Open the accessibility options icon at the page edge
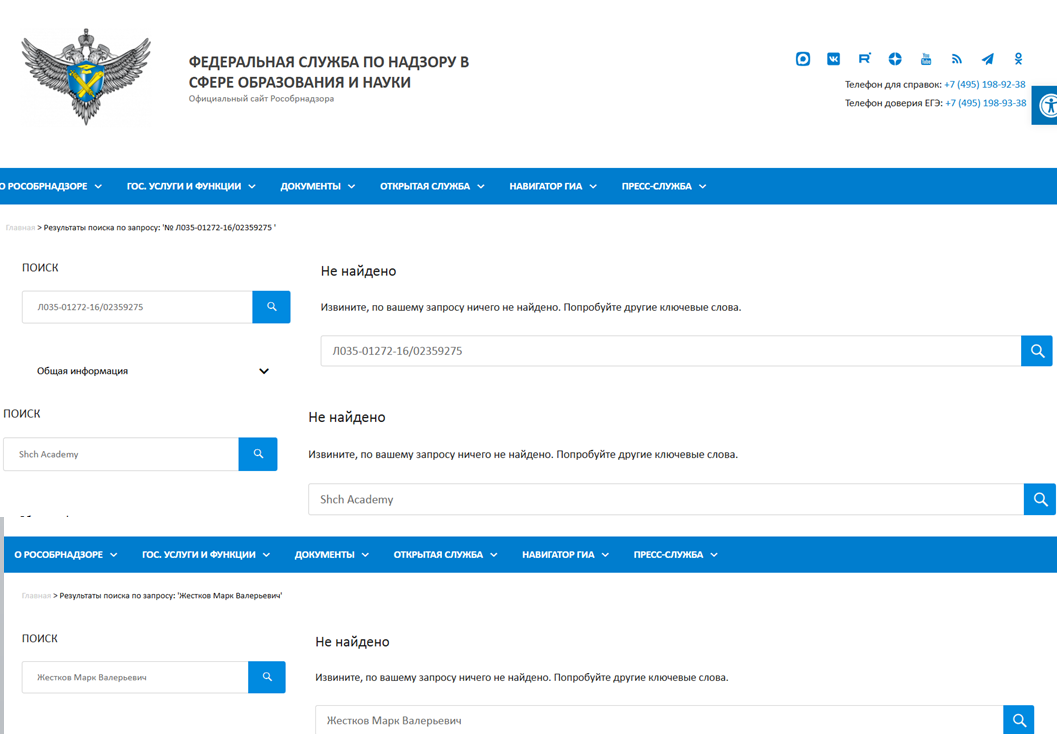This screenshot has height=734, width=1057. pyautogui.click(x=1046, y=105)
